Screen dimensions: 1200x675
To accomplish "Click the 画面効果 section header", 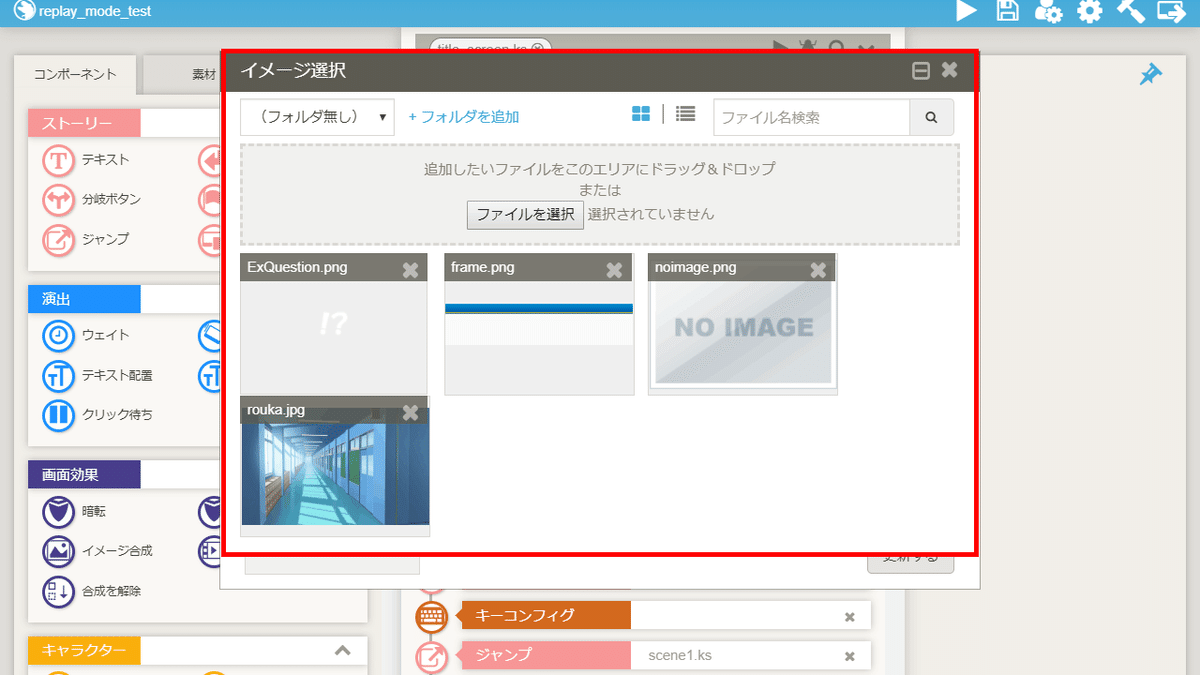I will coord(85,475).
